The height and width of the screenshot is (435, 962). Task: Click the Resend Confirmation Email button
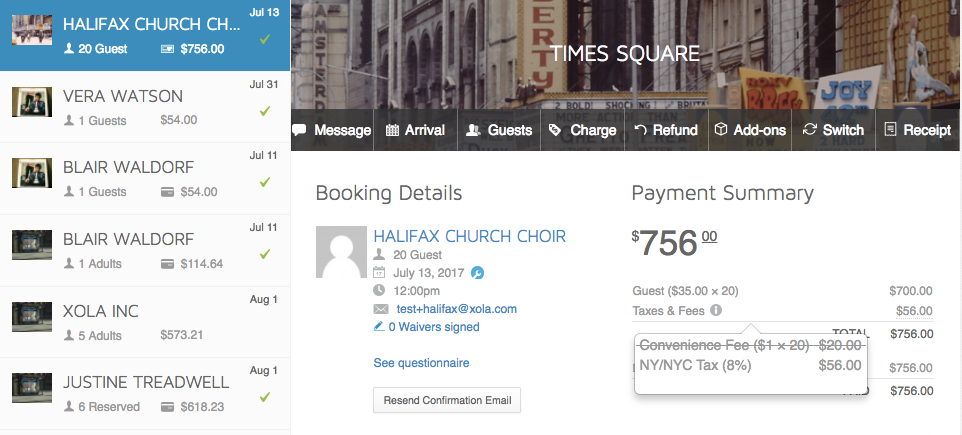click(x=447, y=400)
